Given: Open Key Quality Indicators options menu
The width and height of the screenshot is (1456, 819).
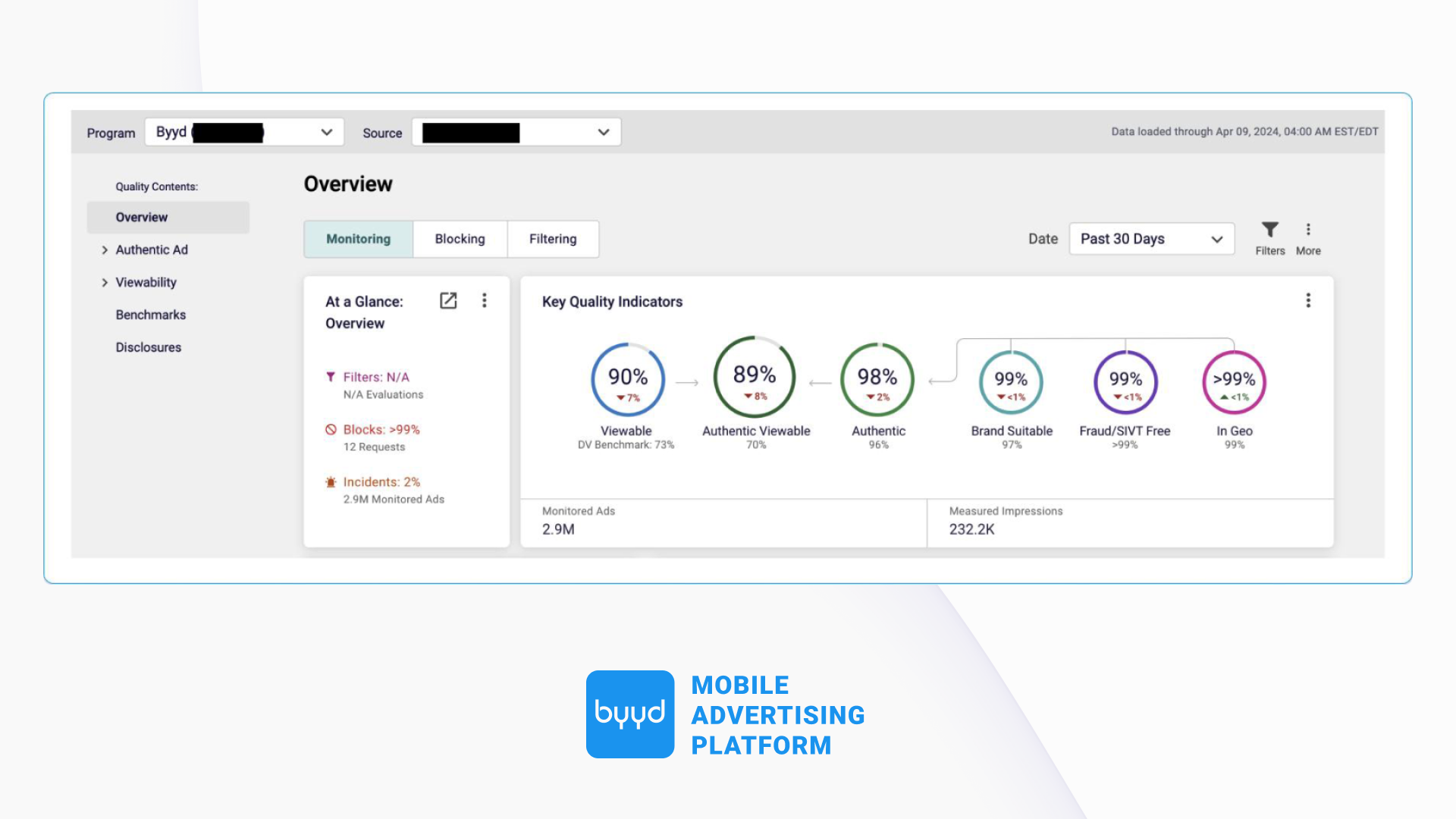Looking at the screenshot, I should pos(1308,301).
